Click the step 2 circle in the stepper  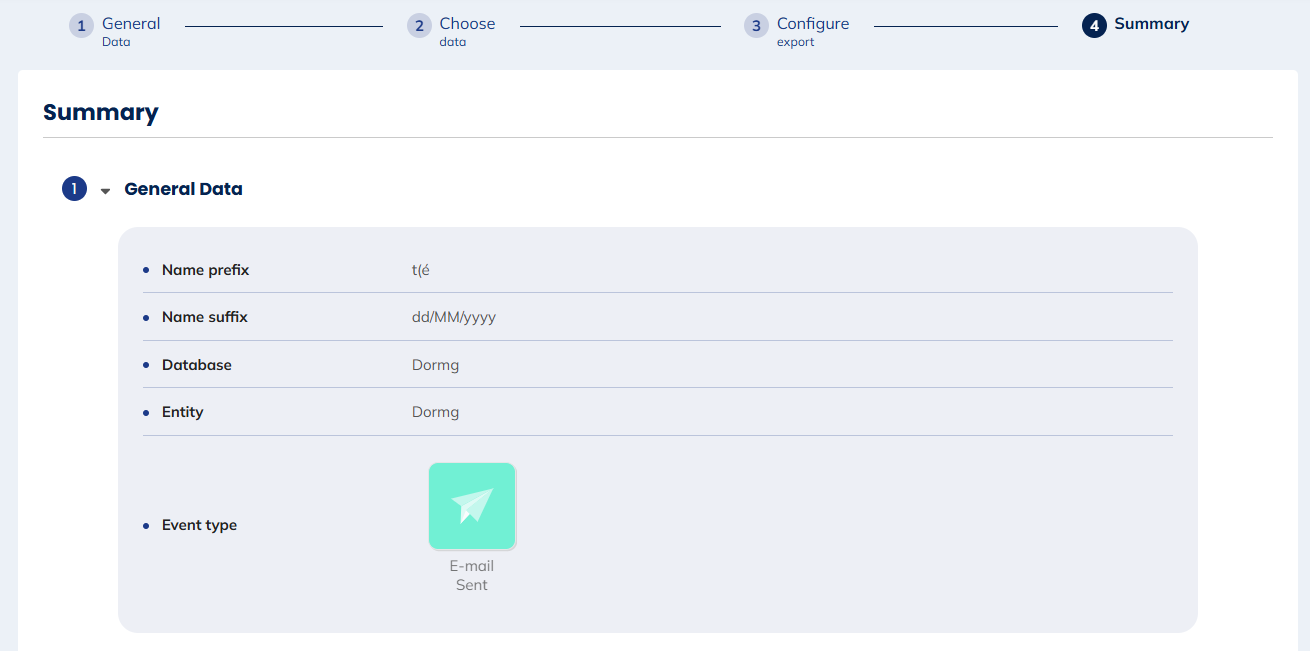point(419,26)
